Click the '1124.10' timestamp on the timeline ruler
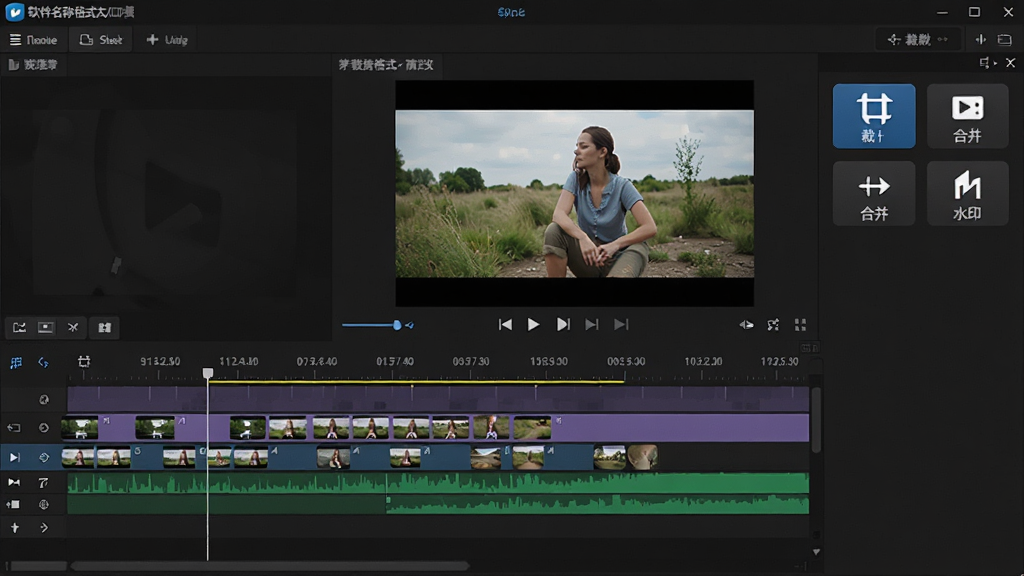This screenshot has width=1024, height=576. pyautogui.click(x=238, y=361)
